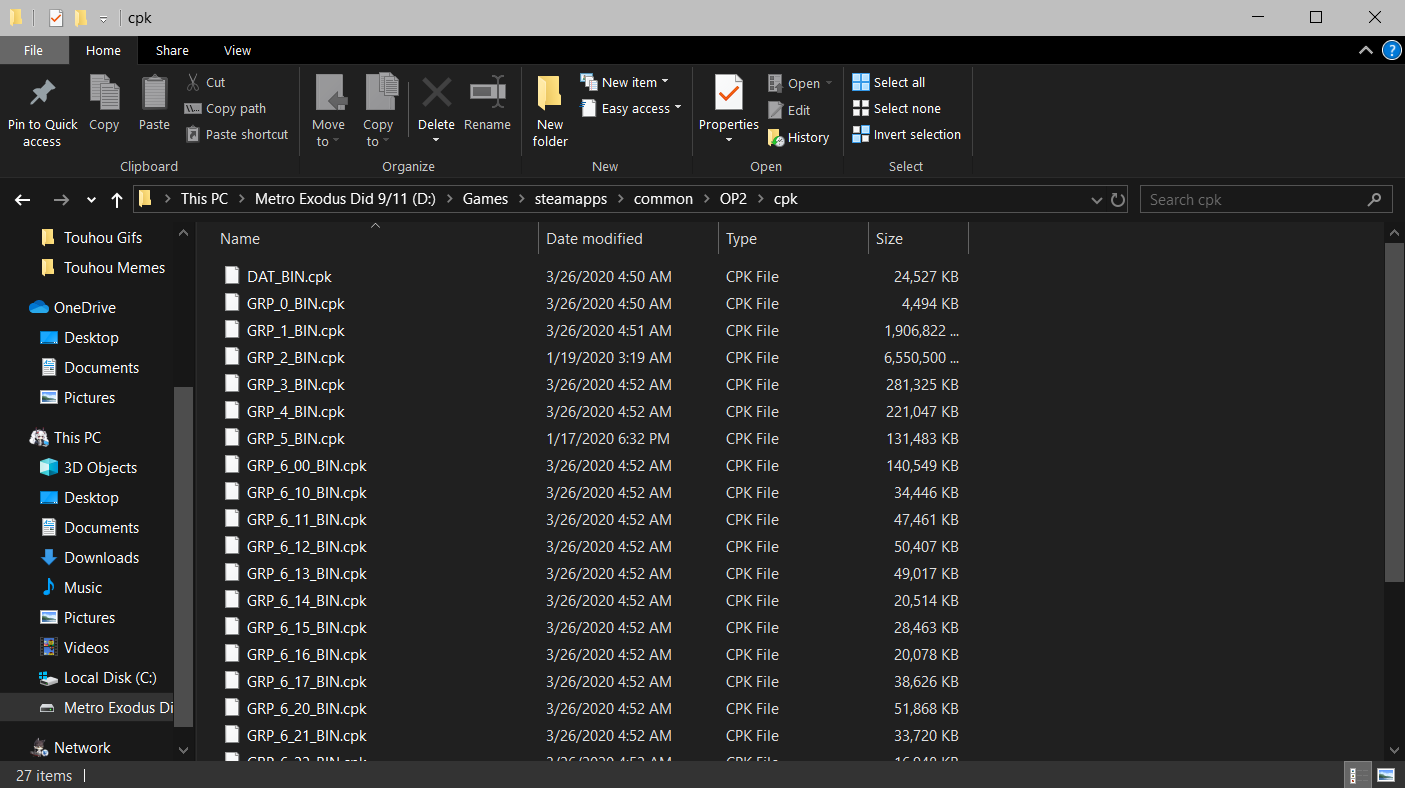Switch to the Share ribbon tab
This screenshot has width=1405, height=788.
coord(172,50)
